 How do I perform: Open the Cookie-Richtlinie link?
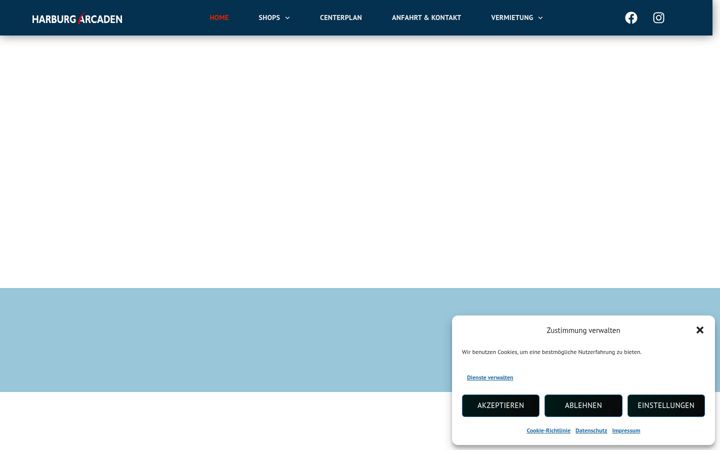tap(548, 430)
